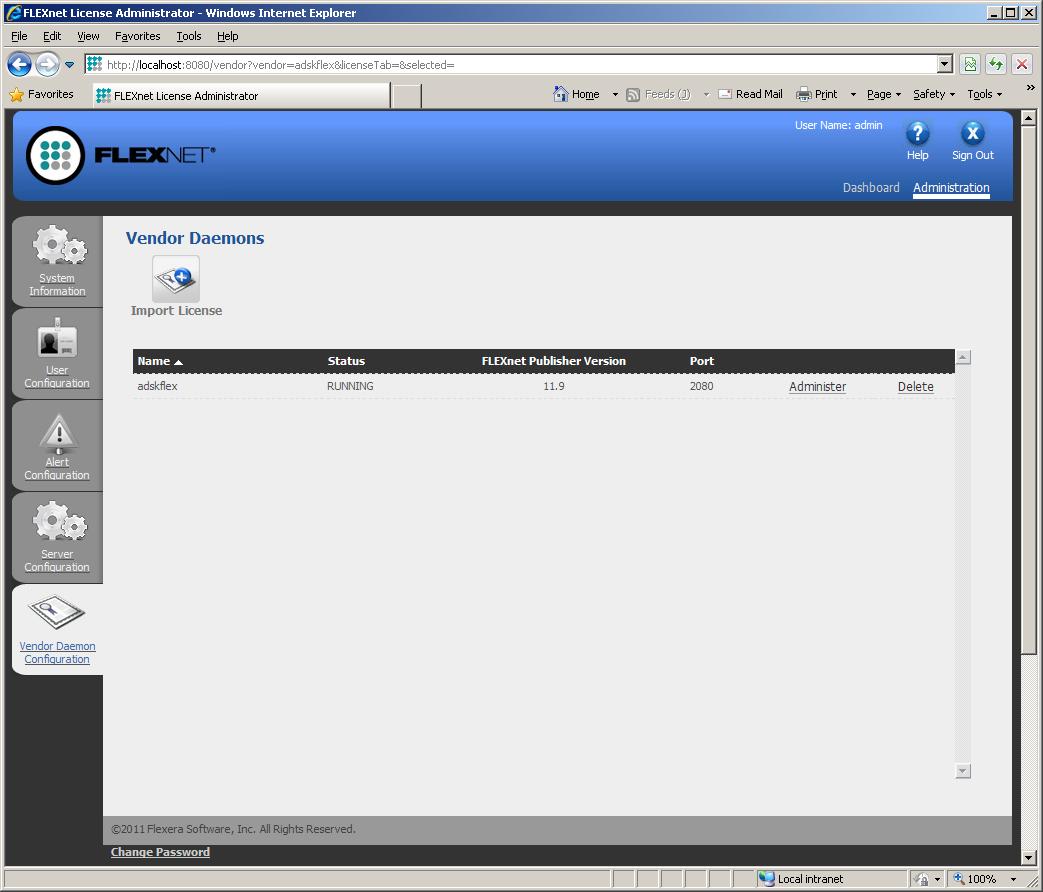Click Read Mail toolbar button
Screen dimensions: 1043x892
coord(750,94)
